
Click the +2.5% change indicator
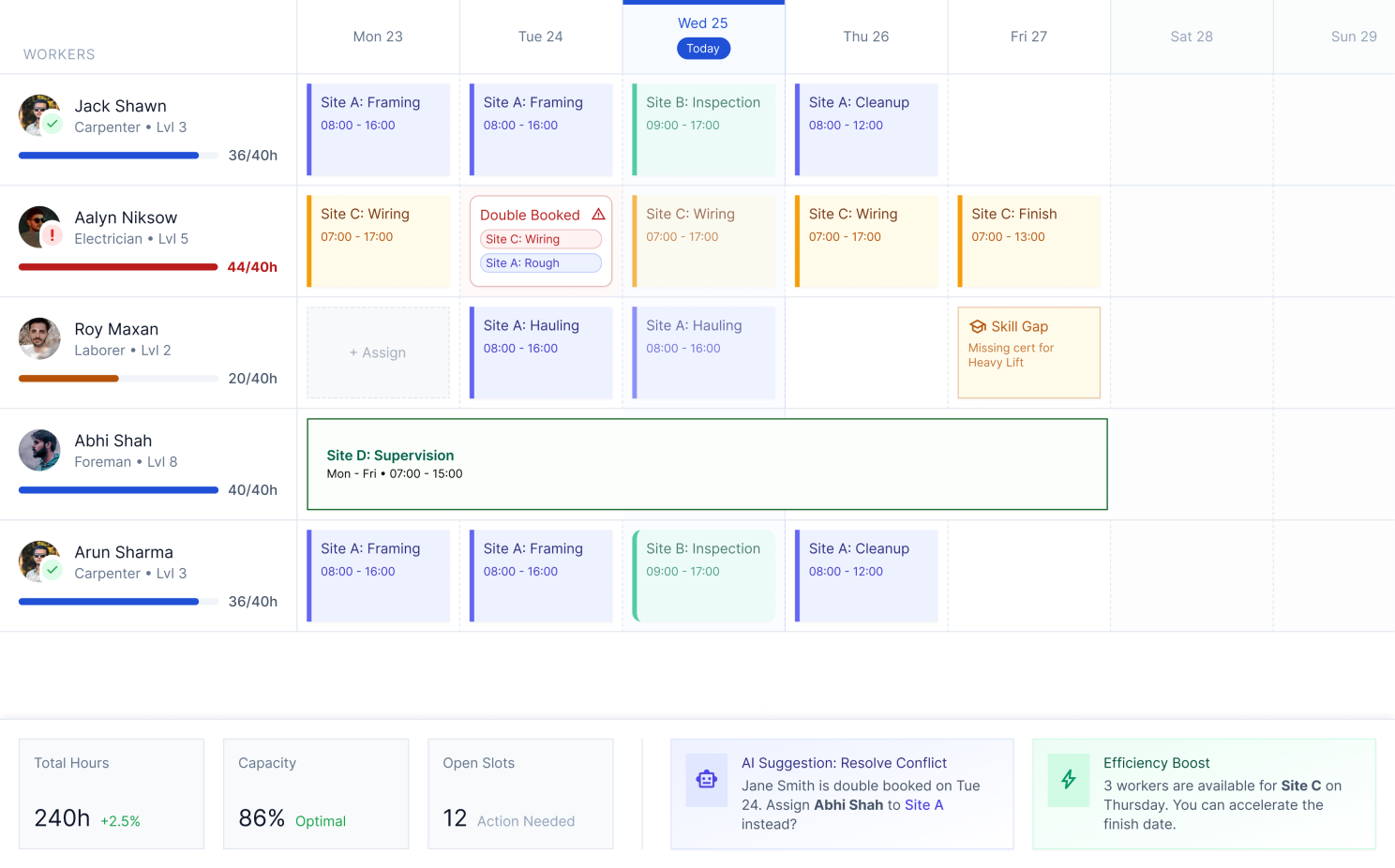pos(120,821)
